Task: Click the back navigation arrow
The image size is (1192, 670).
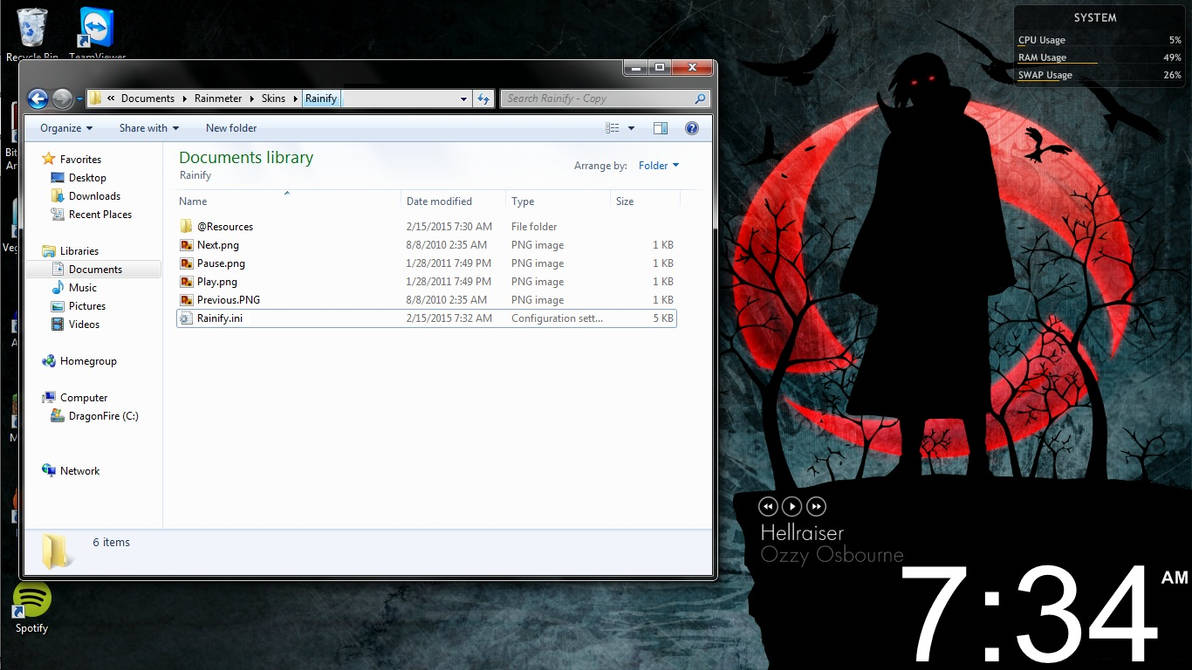Action: (x=37, y=98)
